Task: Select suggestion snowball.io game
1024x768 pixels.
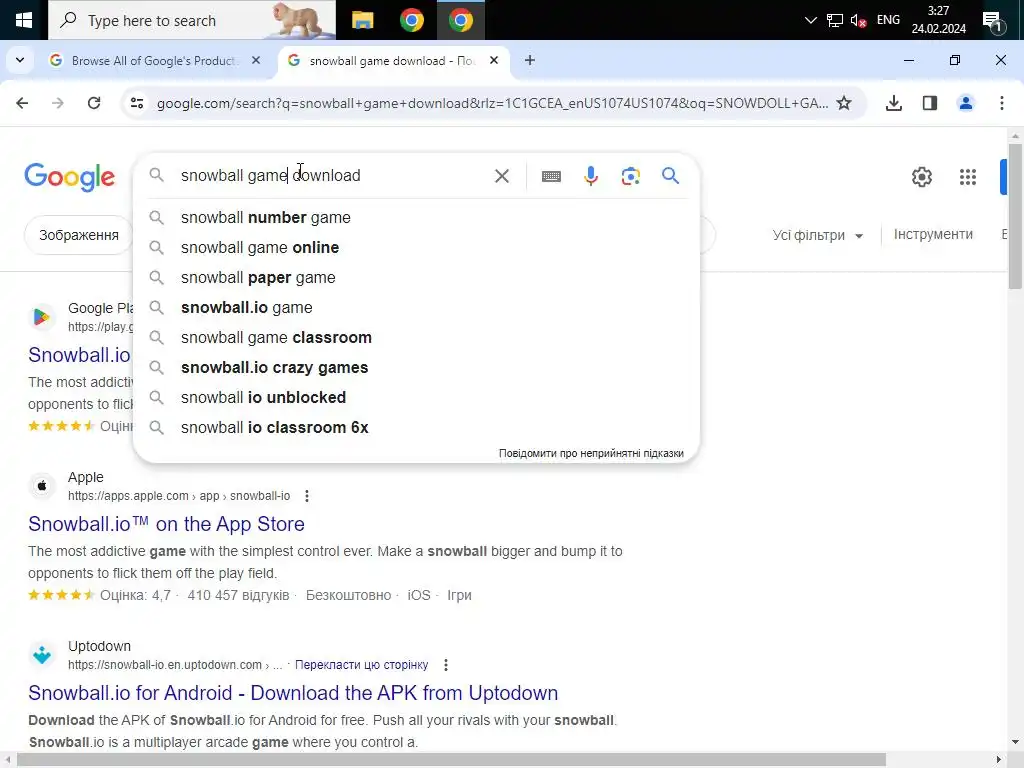Action: [416, 308]
